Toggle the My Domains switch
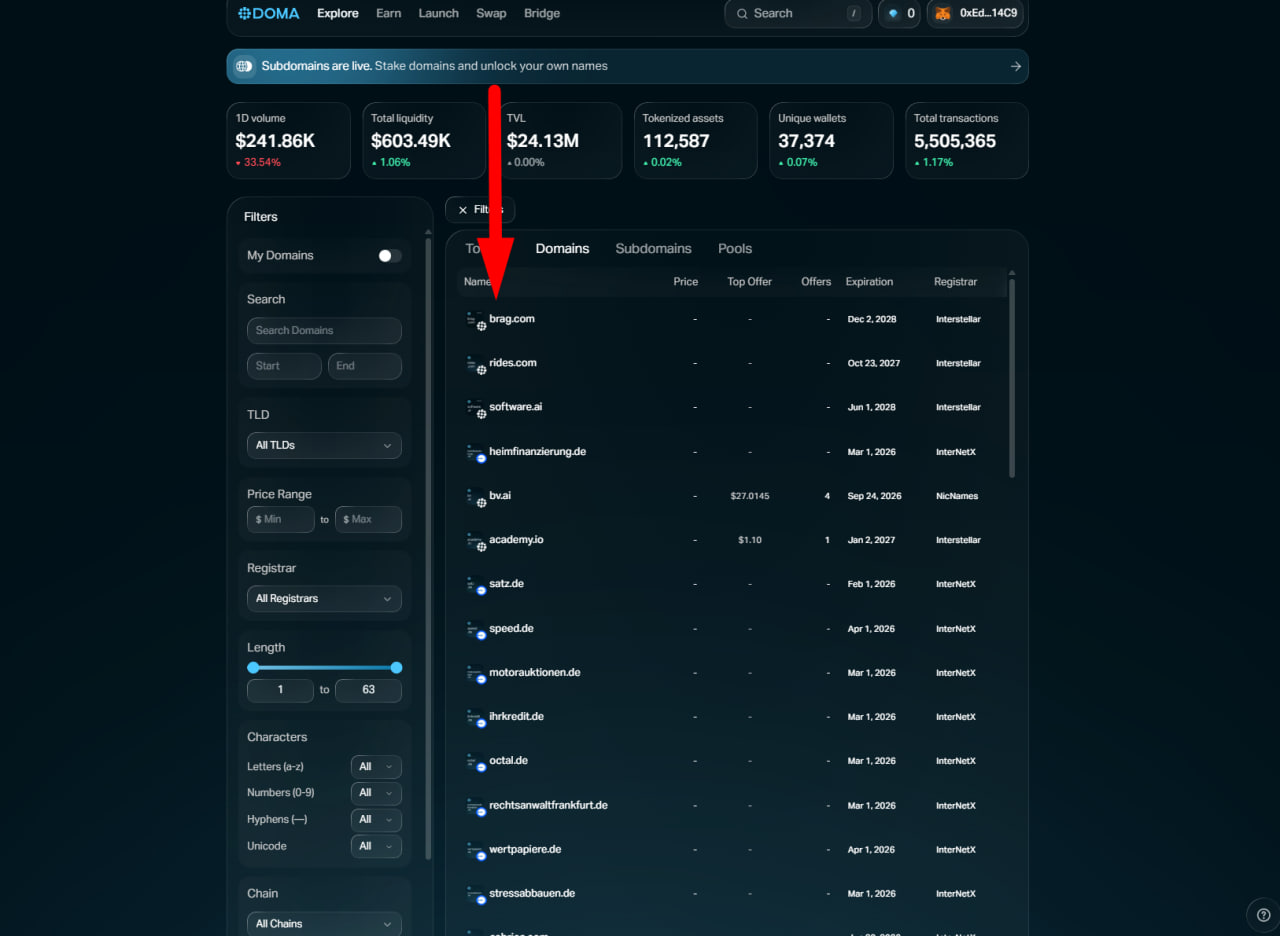The width and height of the screenshot is (1280, 936). pyautogui.click(x=389, y=256)
